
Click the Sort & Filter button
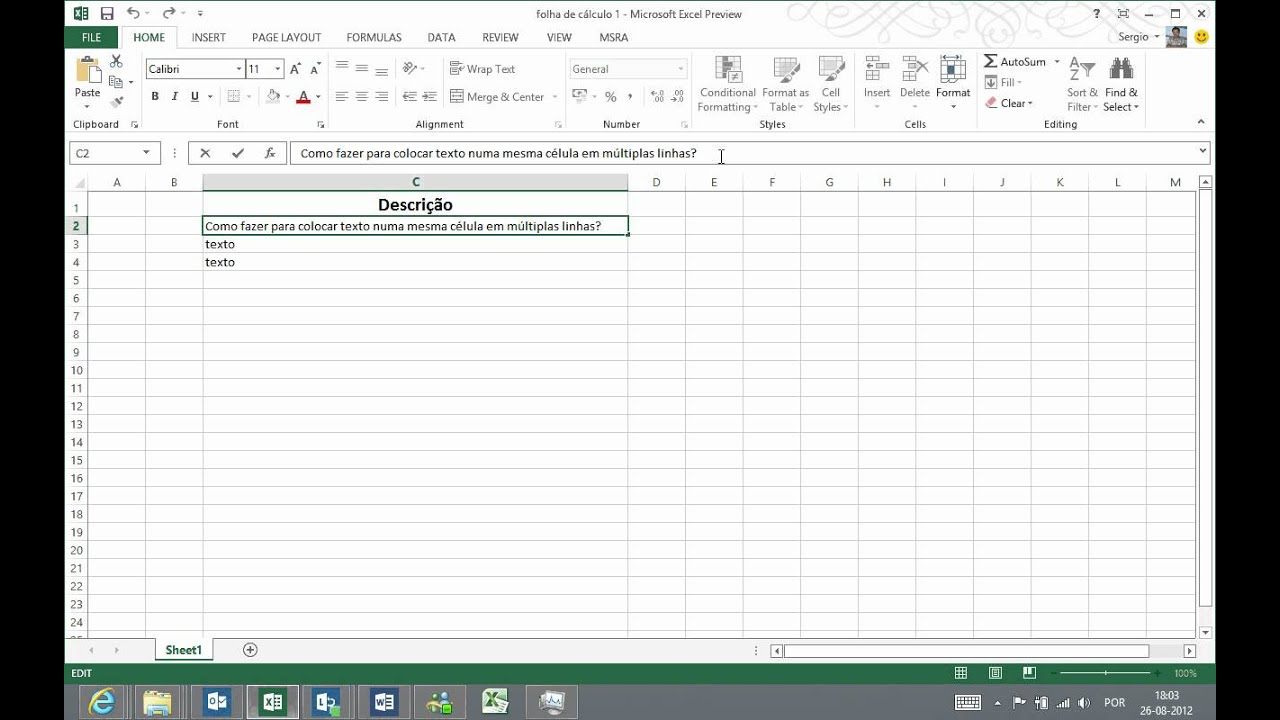tap(1081, 84)
